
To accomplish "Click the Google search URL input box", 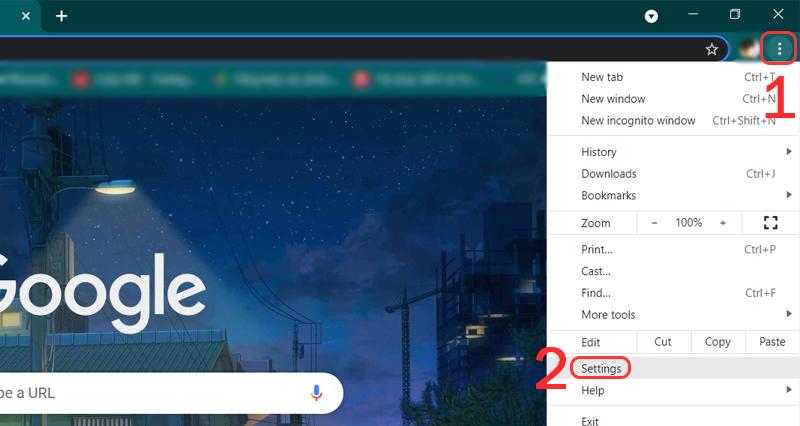I will pos(150,393).
